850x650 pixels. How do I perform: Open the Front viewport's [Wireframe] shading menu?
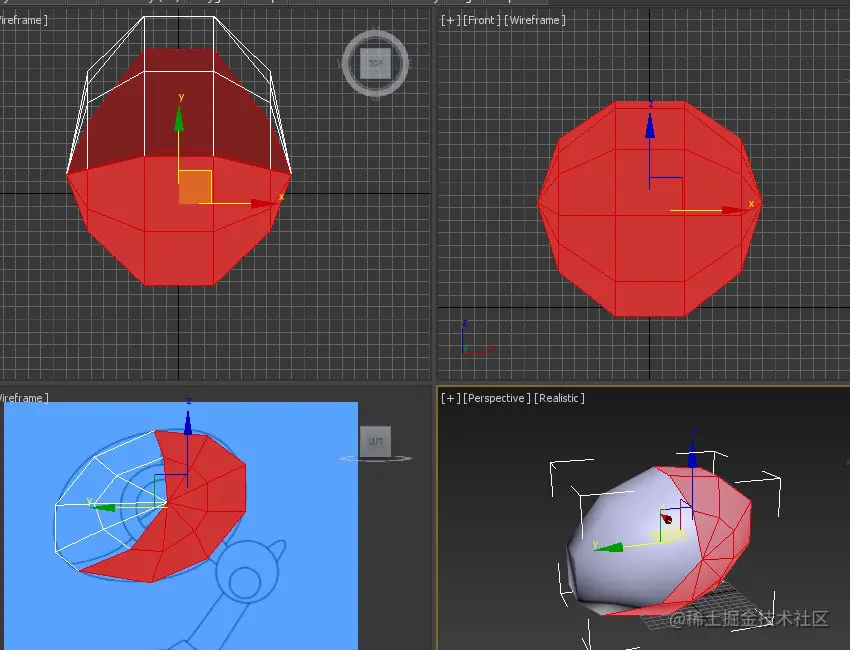click(x=535, y=20)
